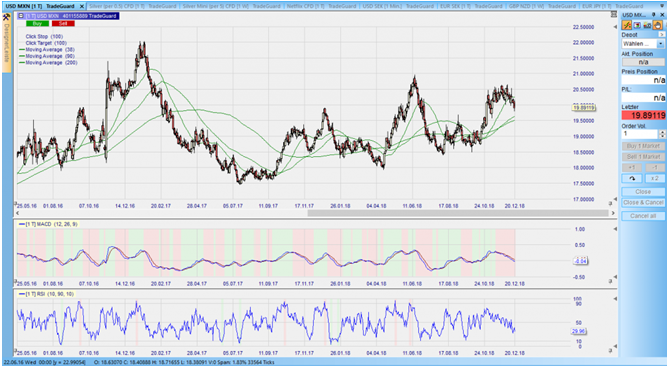The width and height of the screenshot is (667, 366).
Task: Click the x 2 double position button
Action: tap(654, 178)
